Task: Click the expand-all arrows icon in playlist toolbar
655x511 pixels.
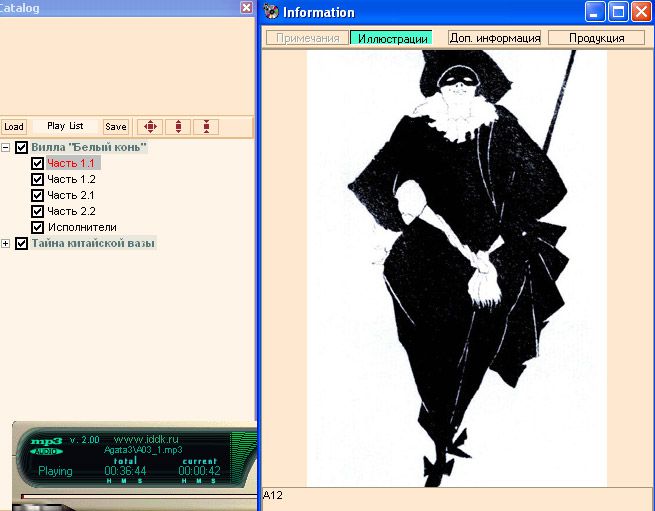Action: click(150, 127)
